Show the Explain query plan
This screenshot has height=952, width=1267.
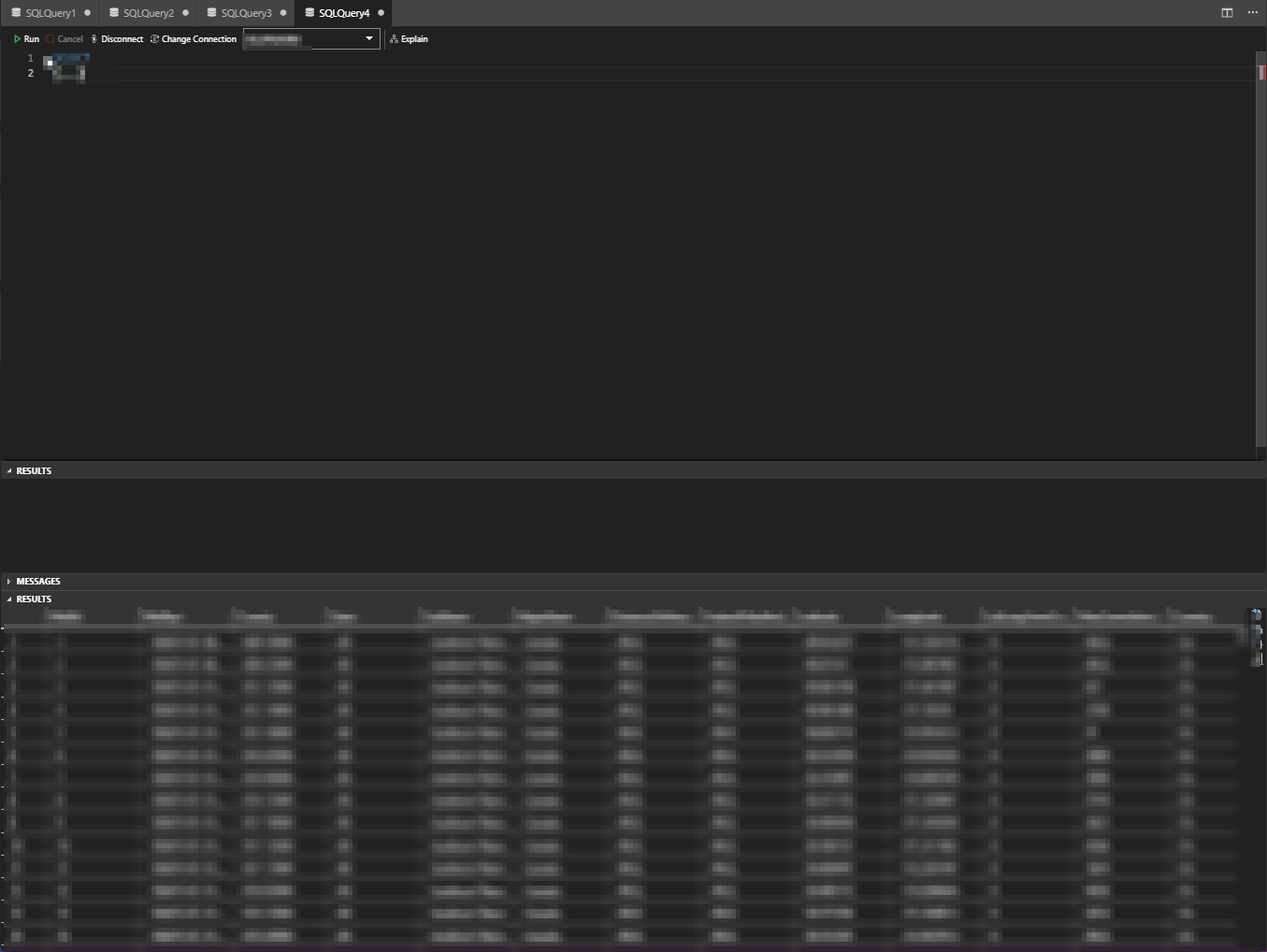(410, 39)
